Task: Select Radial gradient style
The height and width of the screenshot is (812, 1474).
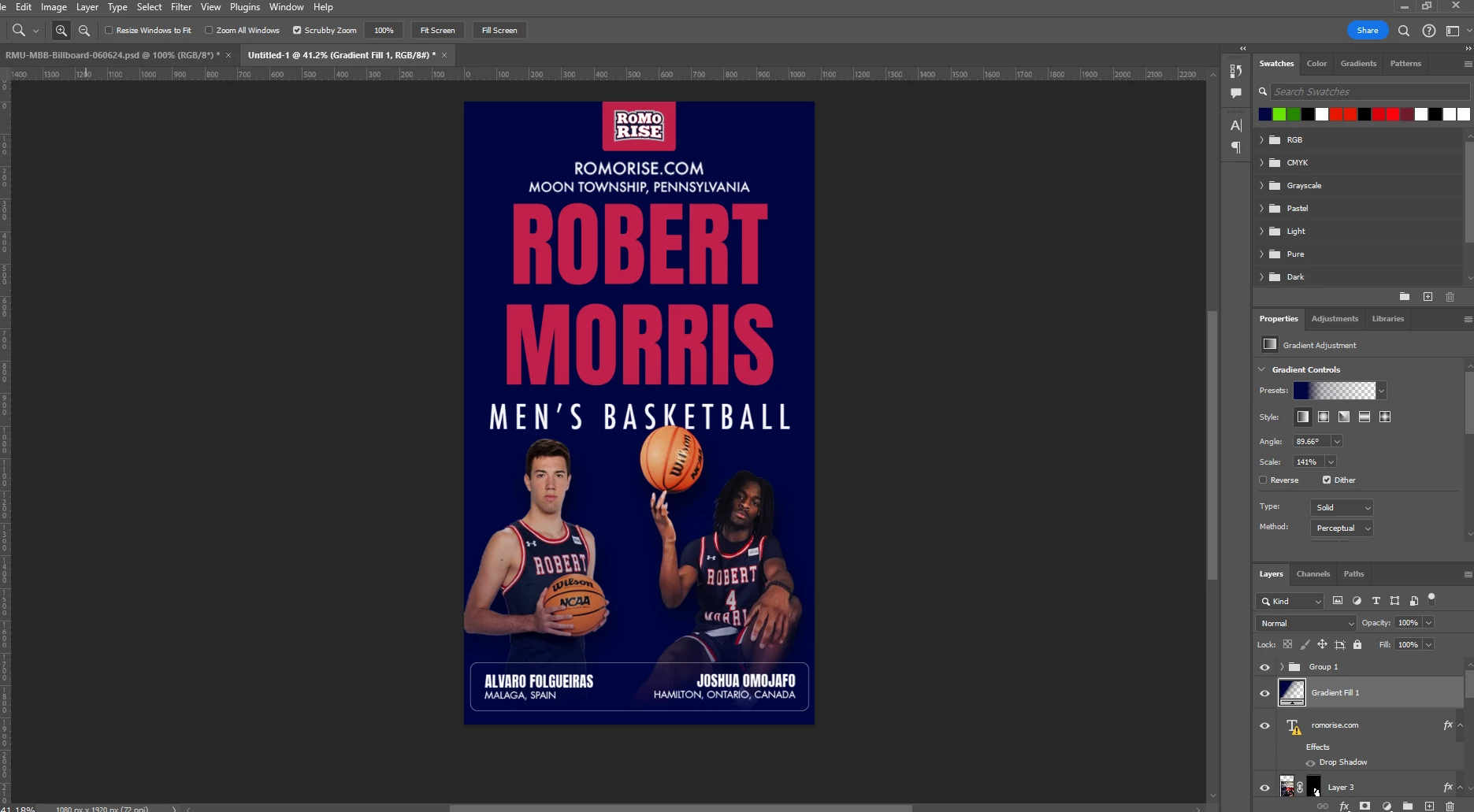Action: [x=1324, y=417]
